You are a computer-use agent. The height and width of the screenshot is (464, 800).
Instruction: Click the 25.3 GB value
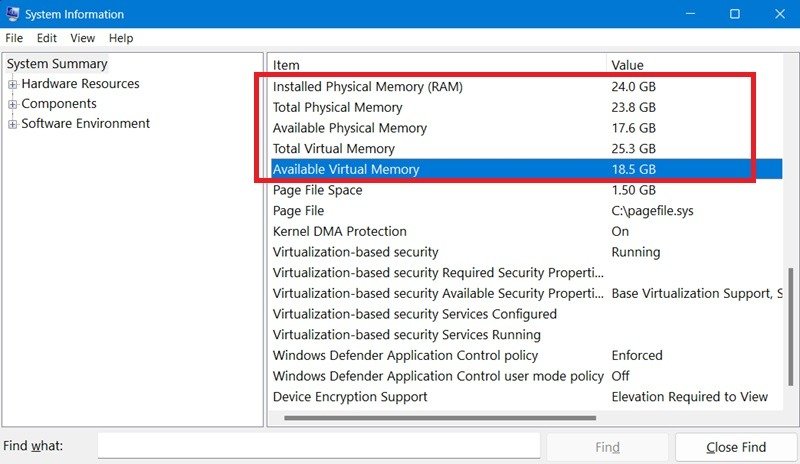tap(634, 149)
